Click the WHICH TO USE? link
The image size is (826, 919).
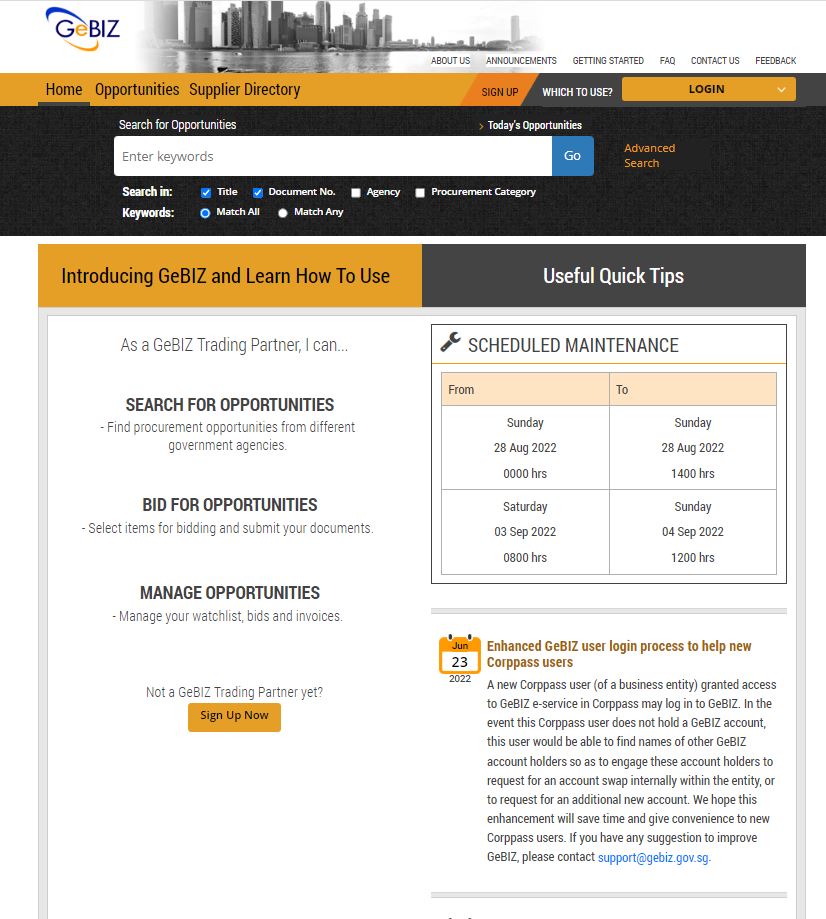point(577,92)
